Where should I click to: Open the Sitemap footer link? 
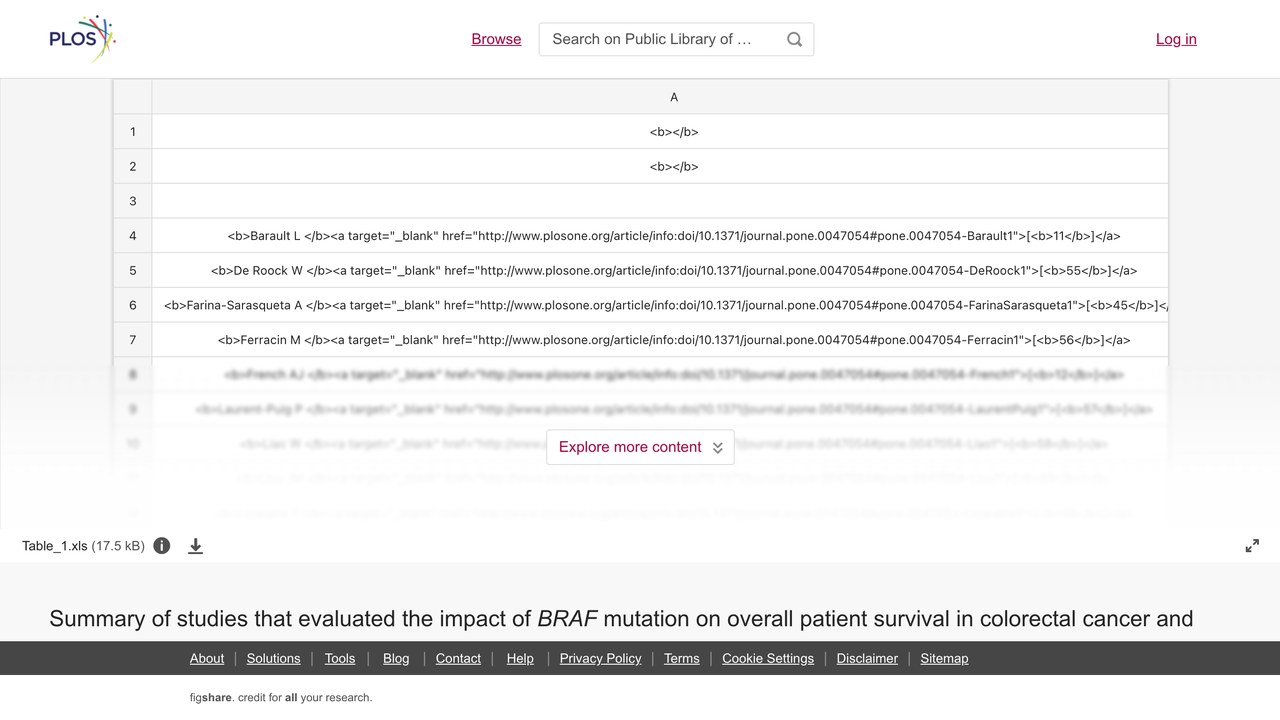click(944, 658)
